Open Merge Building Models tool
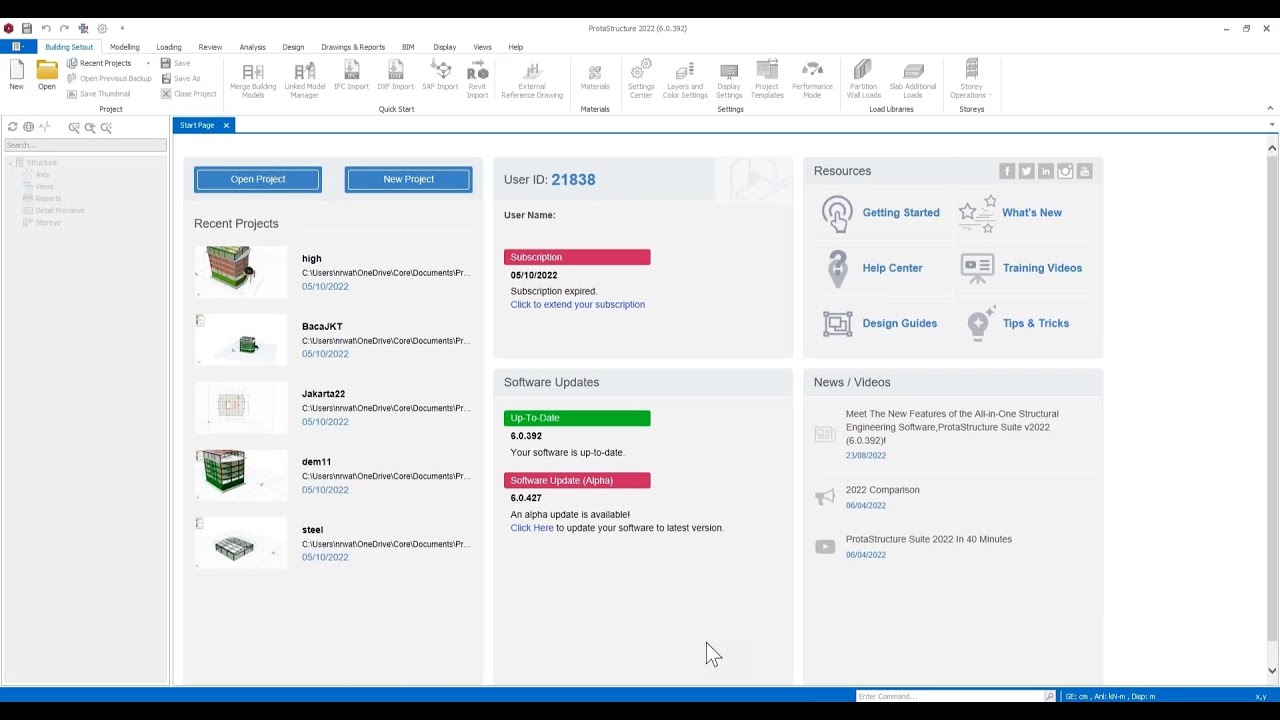This screenshot has height=720, width=1280. (x=253, y=80)
